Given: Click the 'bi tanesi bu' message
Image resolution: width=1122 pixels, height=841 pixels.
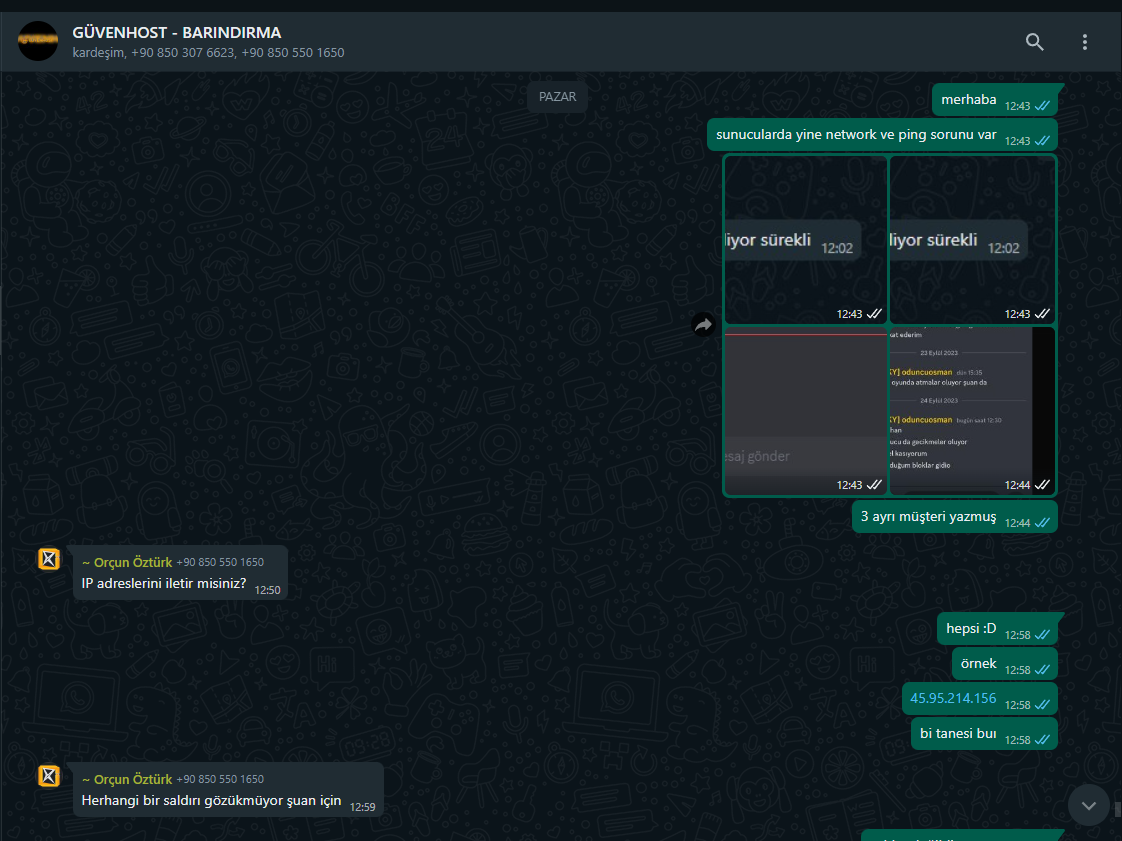Looking at the screenshot, I should [x=984, y=734].
